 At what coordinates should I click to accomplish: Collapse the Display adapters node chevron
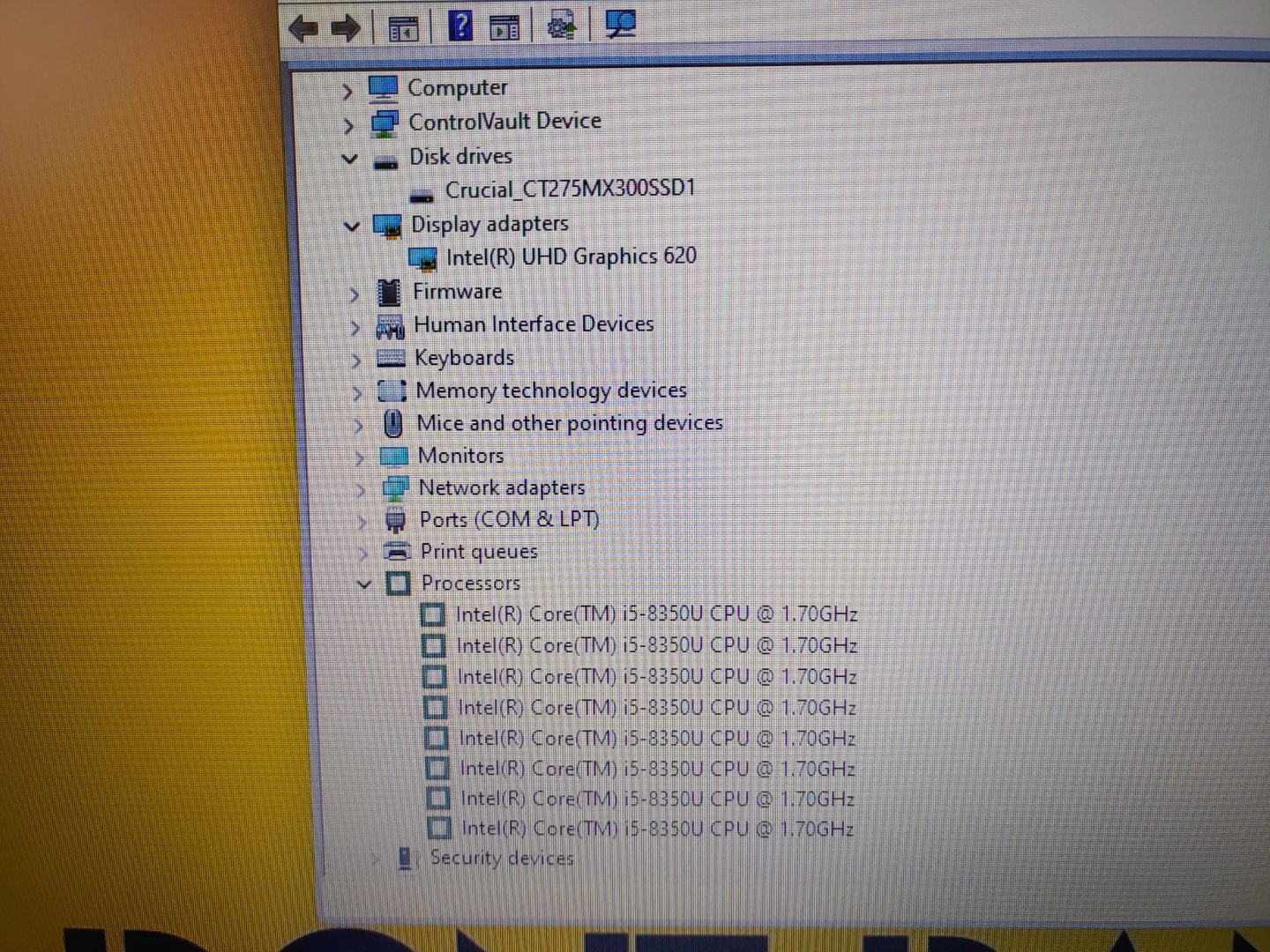click(352, 227)
